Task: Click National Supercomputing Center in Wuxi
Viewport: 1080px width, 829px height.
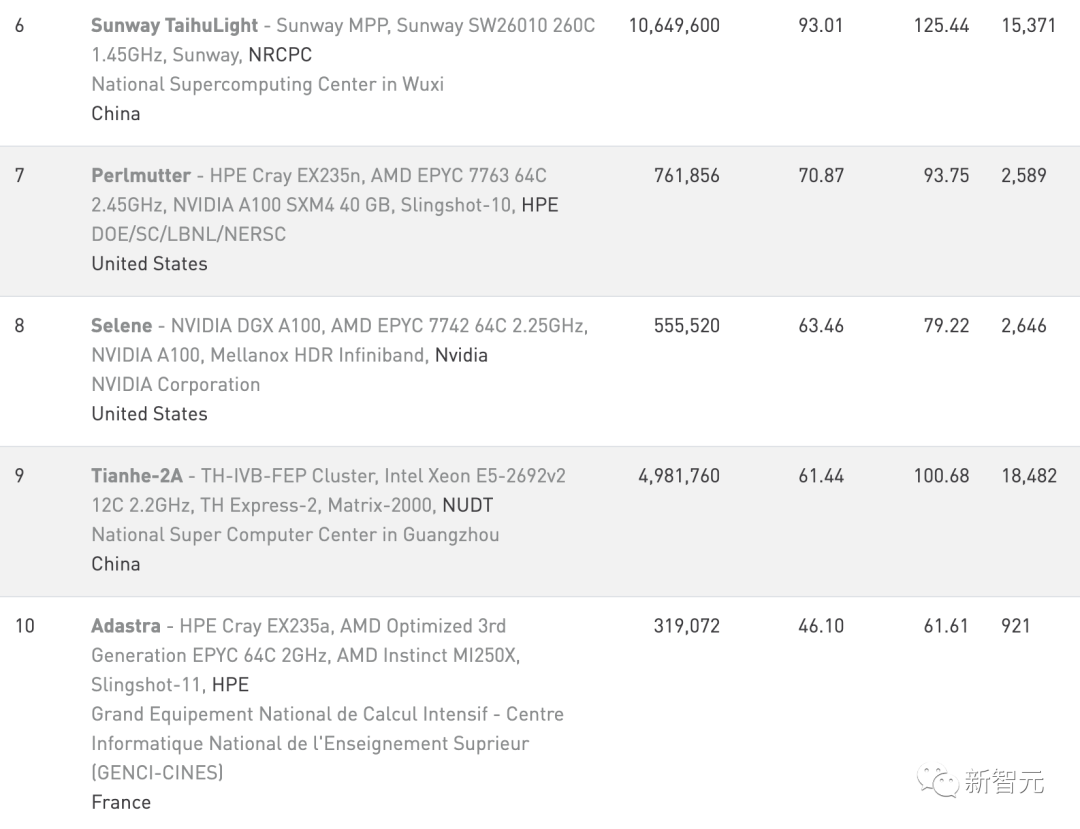Action: coord(267,84)
